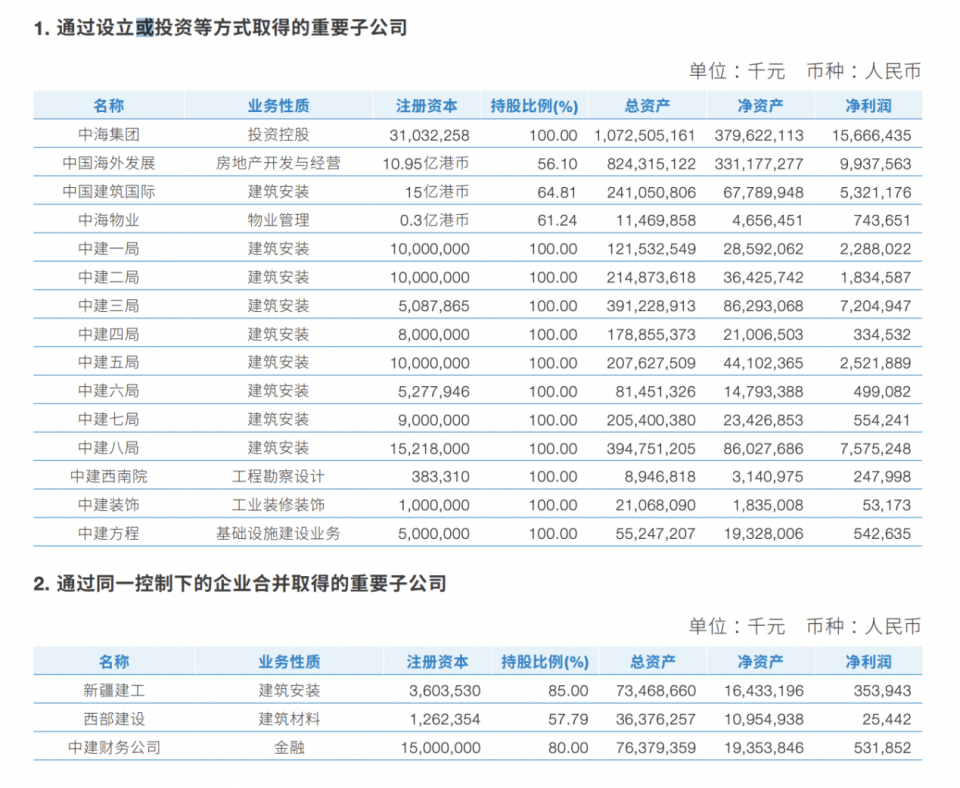The width and height of the screenshot is (960, 788).
Task: Click 57.79 shareholding ratio of 西部建设
Action: pos(568,719)
